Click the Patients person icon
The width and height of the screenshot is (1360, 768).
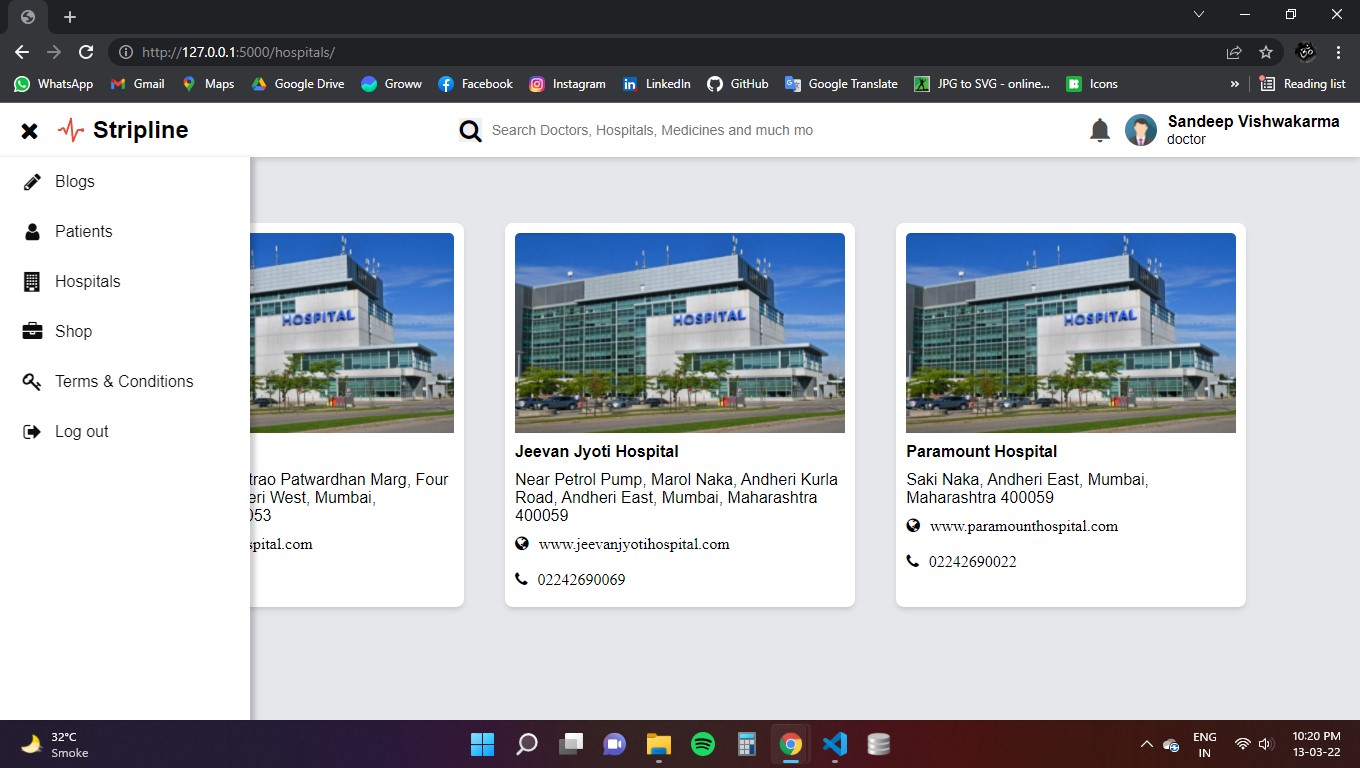pyautogui.click(x=32, y=231)
